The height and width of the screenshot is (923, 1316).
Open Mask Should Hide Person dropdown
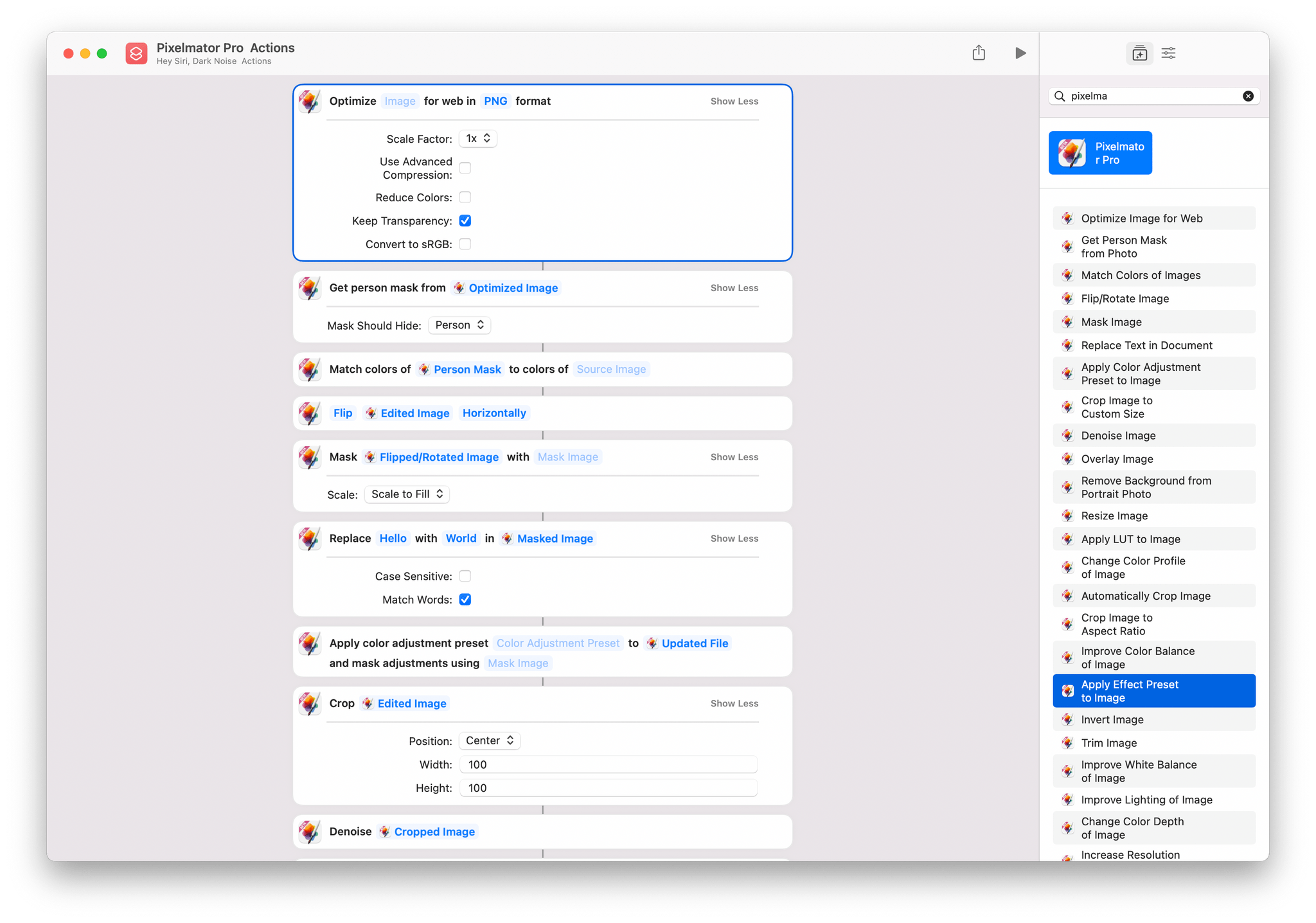pyautogui.click(x=459, y=325)
